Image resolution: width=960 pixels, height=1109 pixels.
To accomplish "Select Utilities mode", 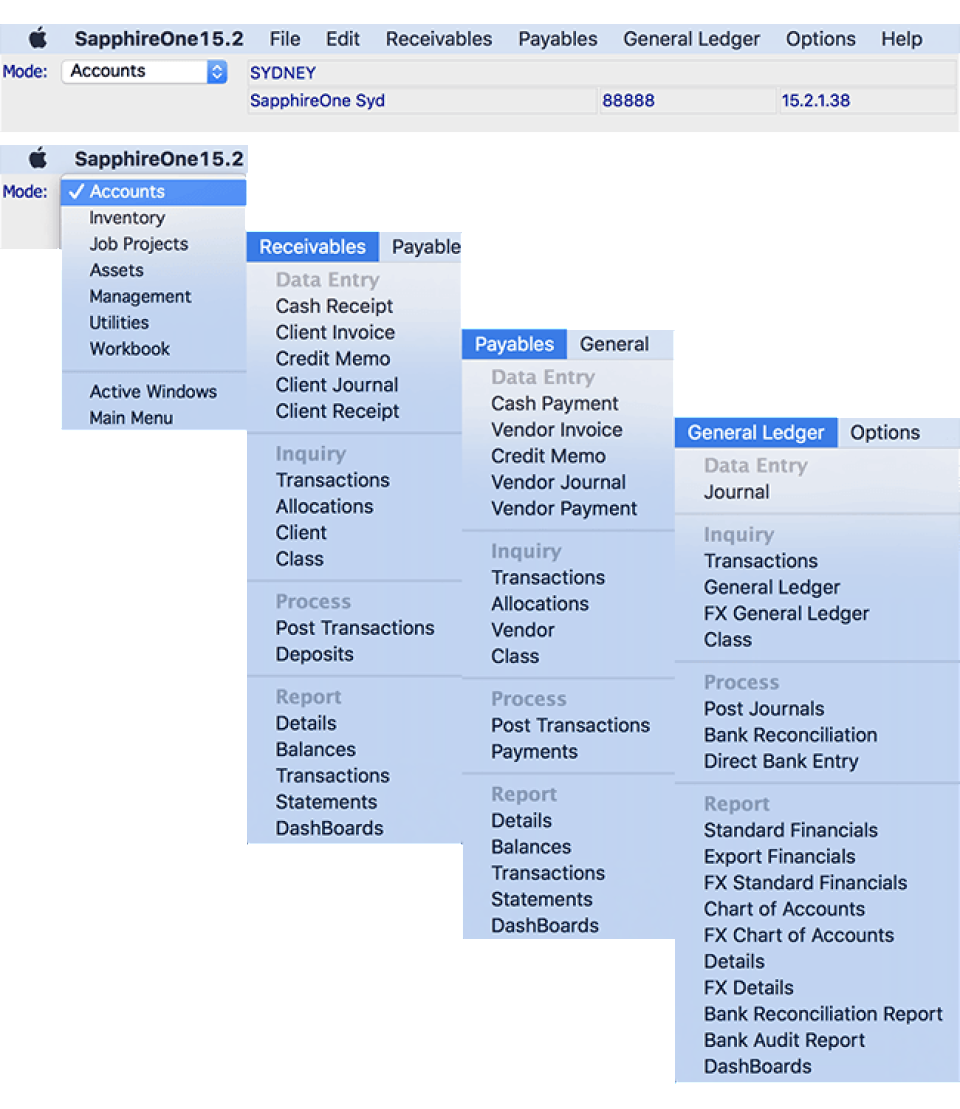I will point(119,323).
